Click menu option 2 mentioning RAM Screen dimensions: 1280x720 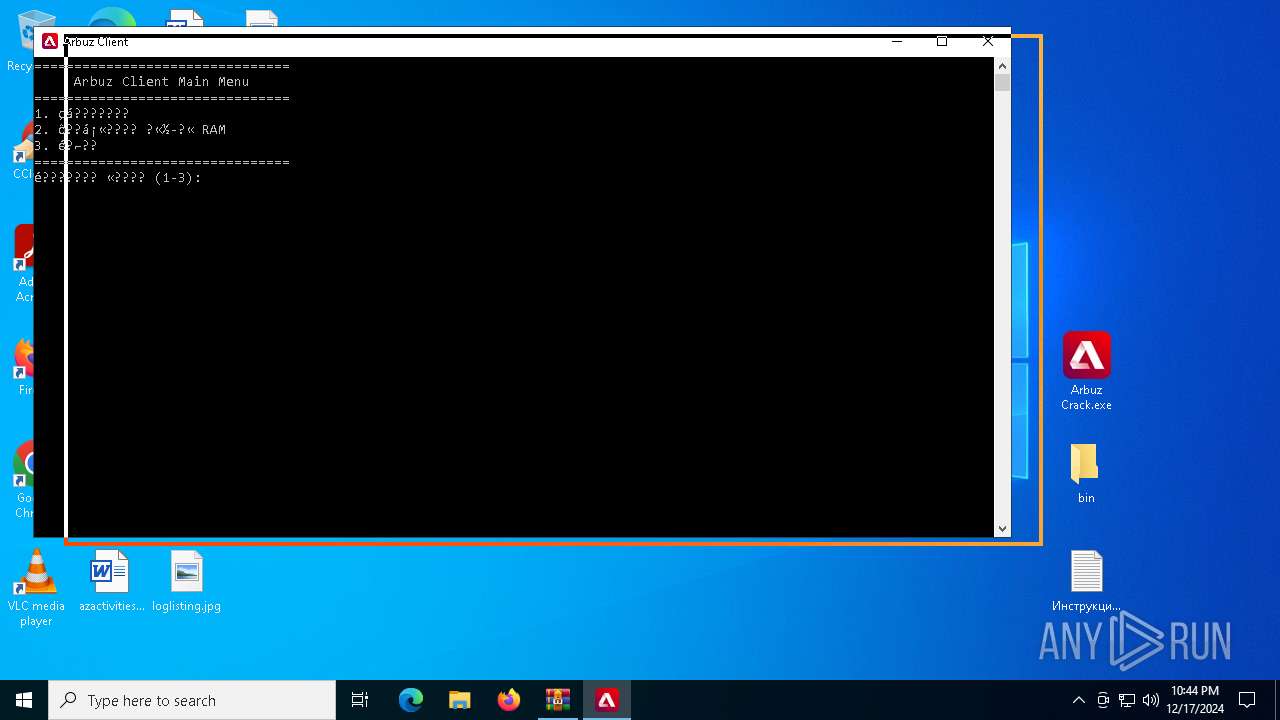point(130,130)
